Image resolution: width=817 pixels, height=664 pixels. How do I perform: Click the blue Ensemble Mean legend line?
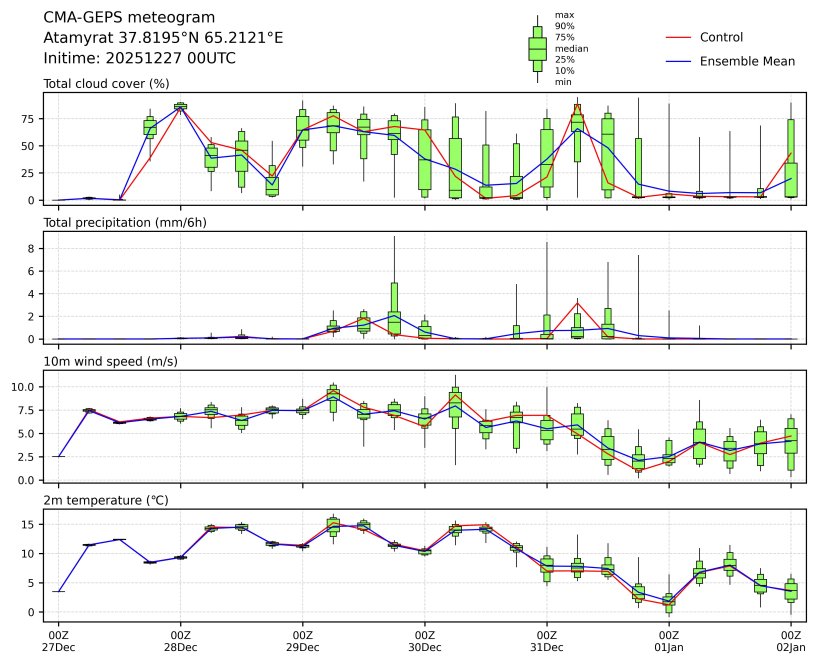[677, 62]
